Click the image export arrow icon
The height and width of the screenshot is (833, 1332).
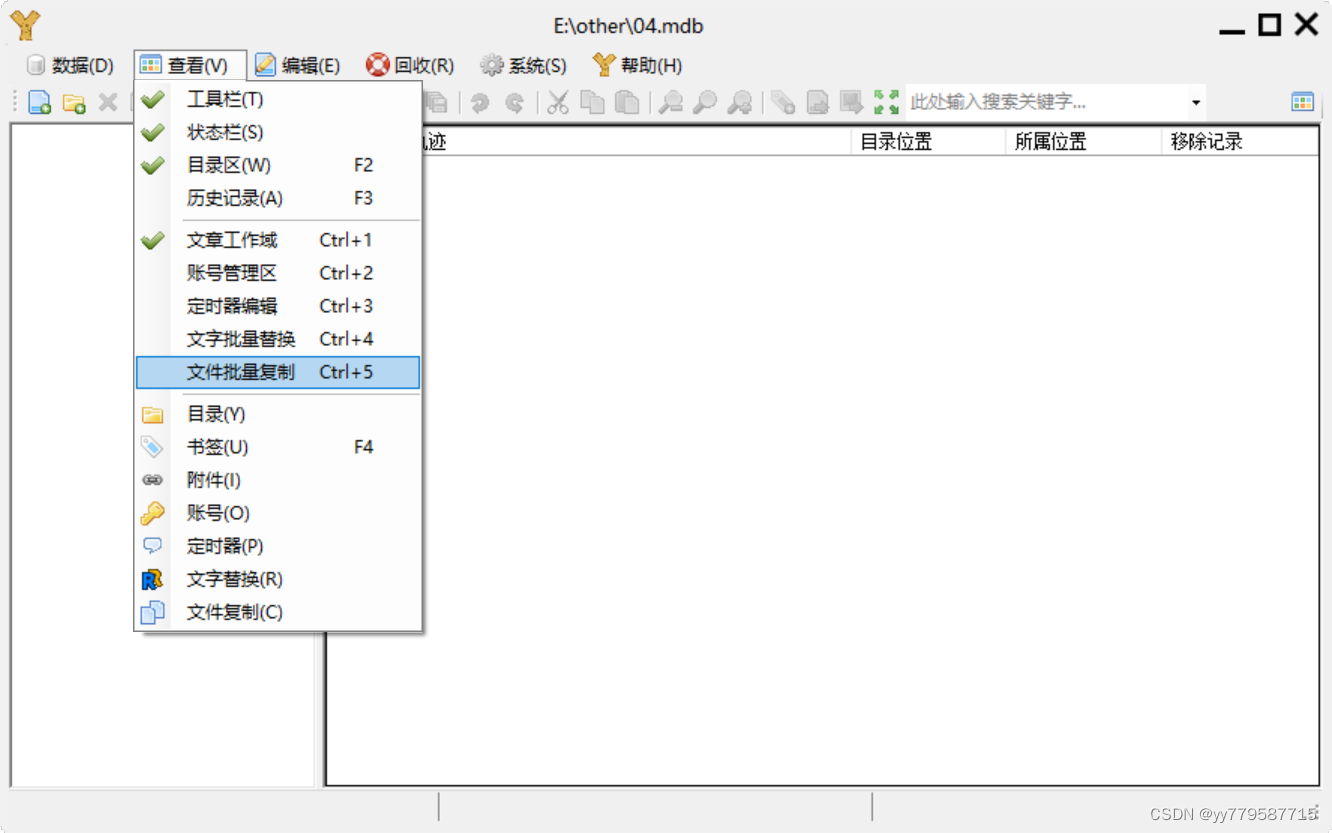pyautogui.click(x=852, y=102)
